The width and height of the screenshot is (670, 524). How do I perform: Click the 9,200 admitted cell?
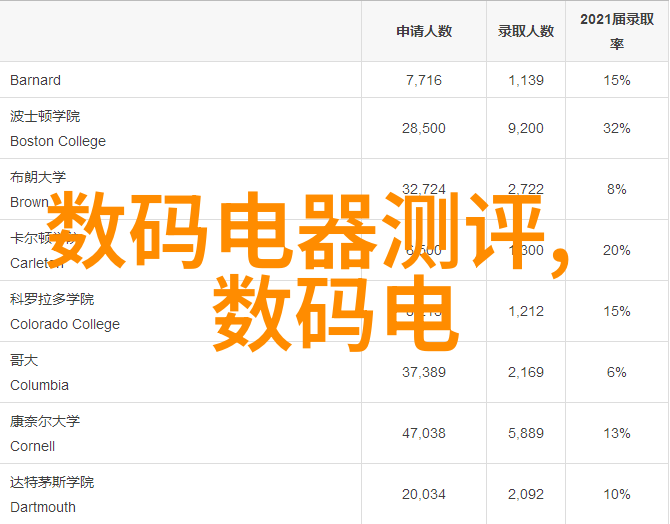click(x=526, y=128)
